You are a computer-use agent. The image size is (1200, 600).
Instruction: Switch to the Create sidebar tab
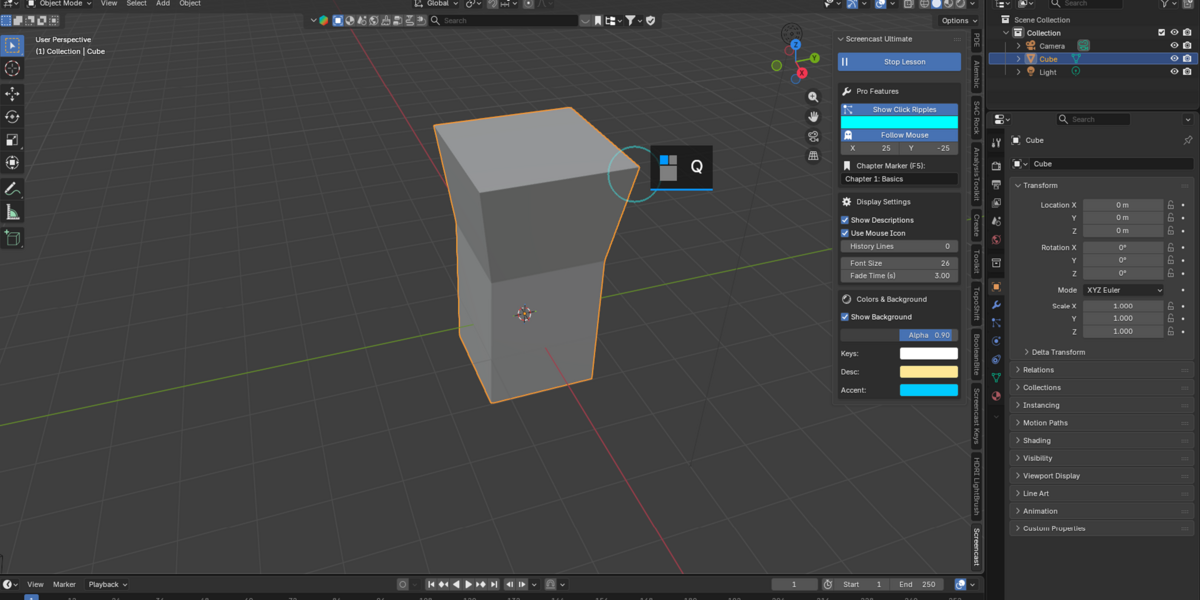[976, 223]
